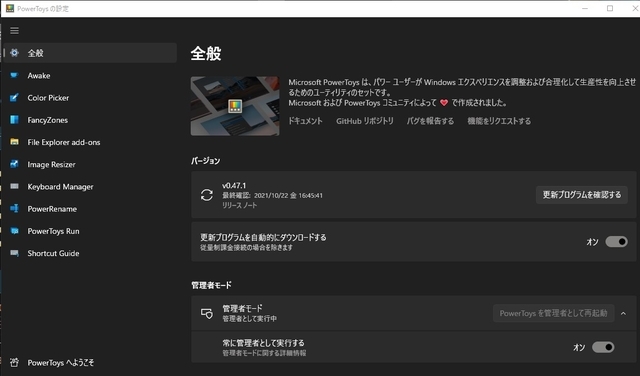Click the PowerToys app icon in title bar
This screenshot has width=640, height=376.
click(x=10, y=8)
